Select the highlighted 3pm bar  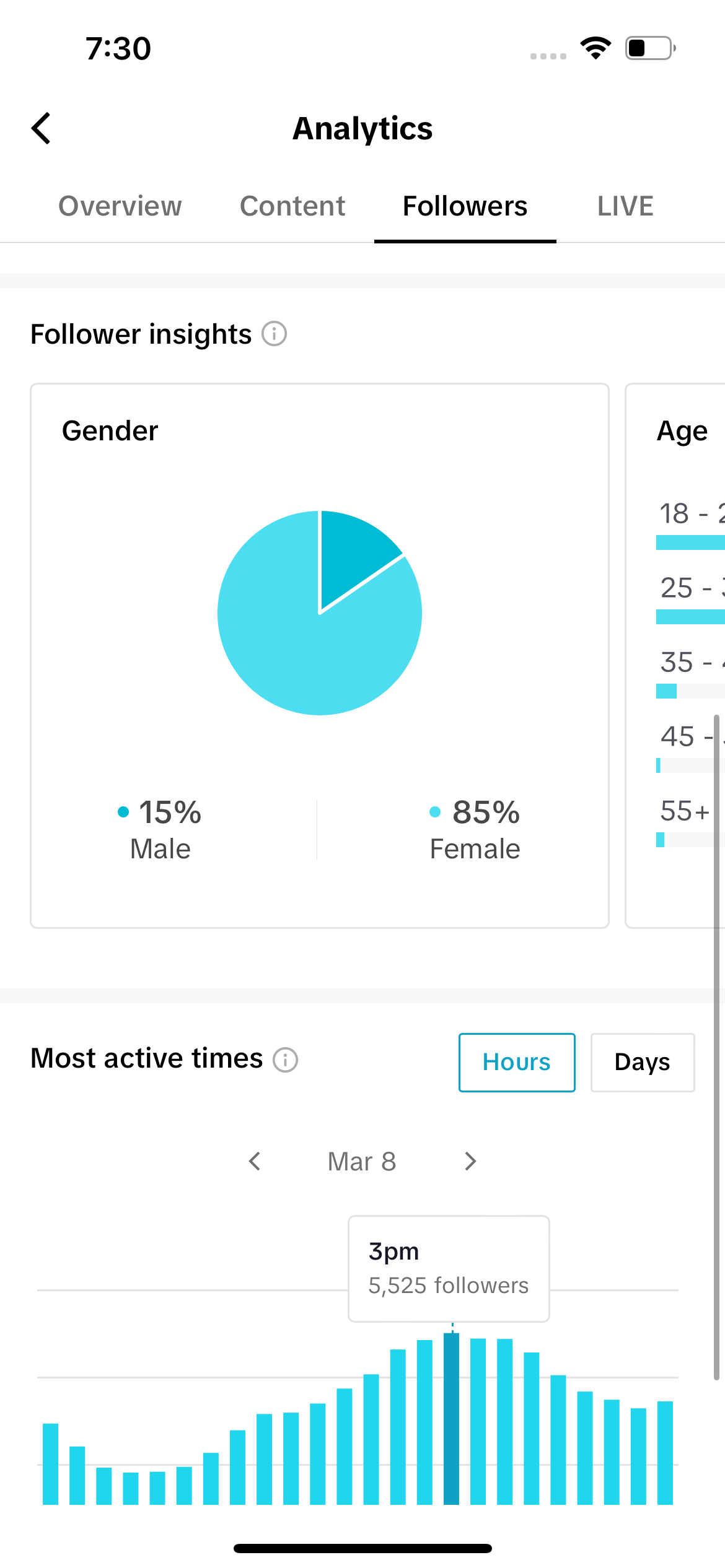(x=451, y=1419)
